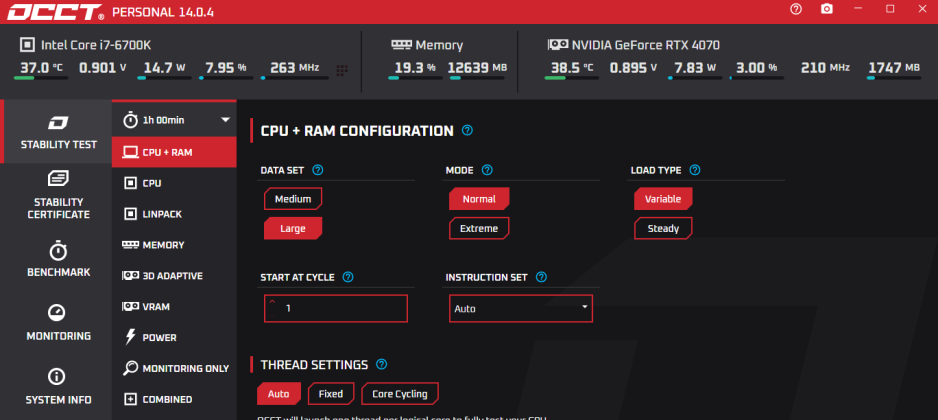Select the CPU + RAM test
The width and height of the screenshot is (938, 420).
[174, 152]
